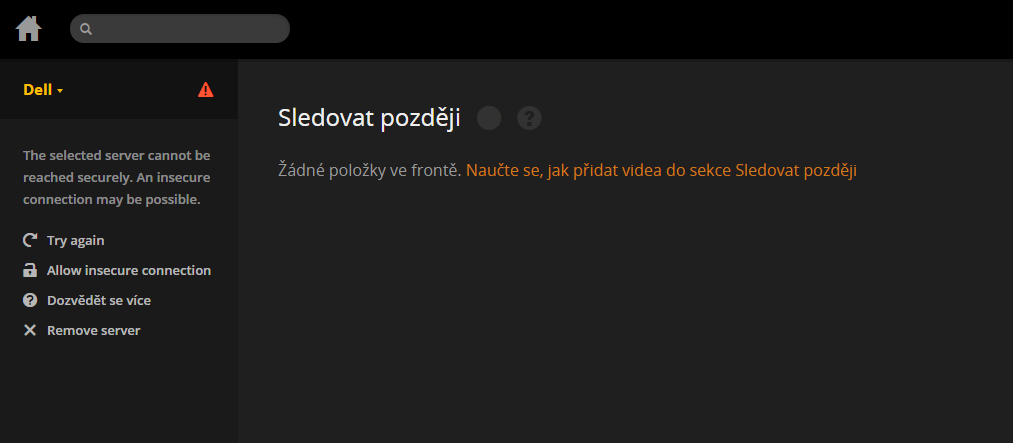Open the Naučte se, jak přidat videa link
The image size is (1013, 443).
(661, 170)
